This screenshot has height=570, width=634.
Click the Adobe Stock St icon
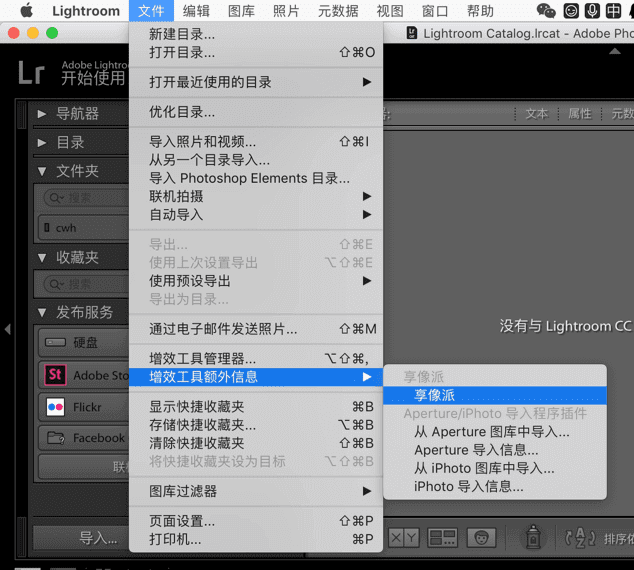pyautogui.click(x=55, y=375)
